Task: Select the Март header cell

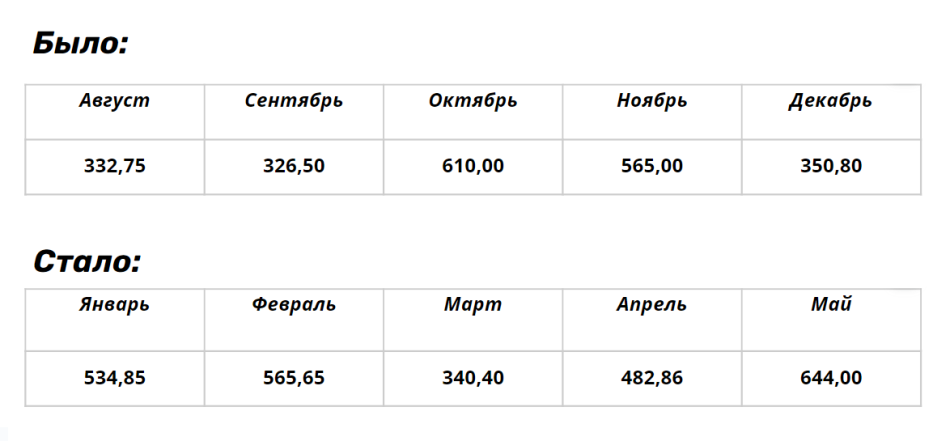Action: coord(473,305)
